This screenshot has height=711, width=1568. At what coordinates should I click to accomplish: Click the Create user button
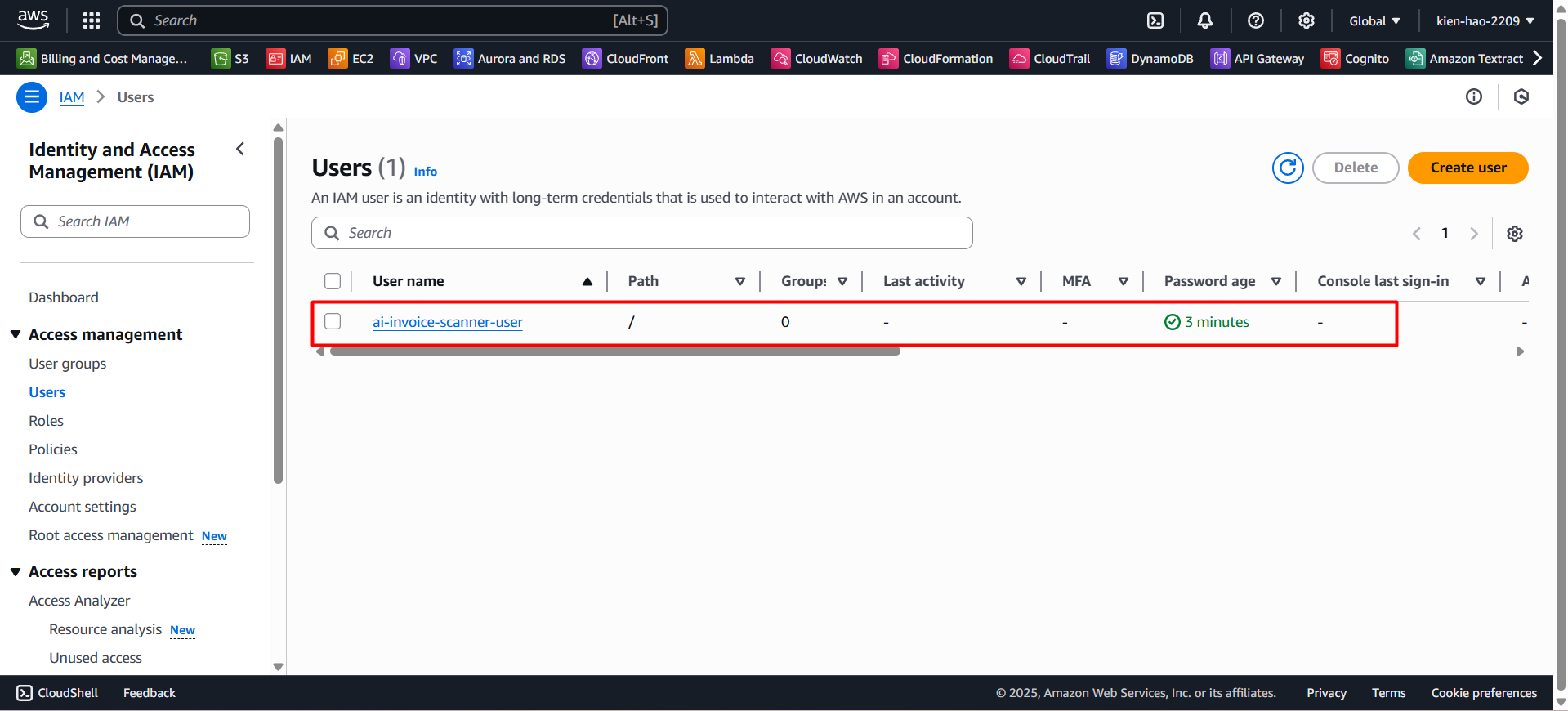1467,168
